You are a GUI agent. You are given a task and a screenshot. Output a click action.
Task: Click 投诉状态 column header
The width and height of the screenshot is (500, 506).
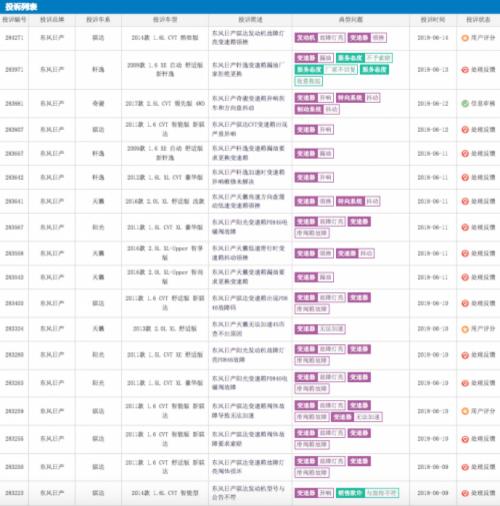coord(478,20)
